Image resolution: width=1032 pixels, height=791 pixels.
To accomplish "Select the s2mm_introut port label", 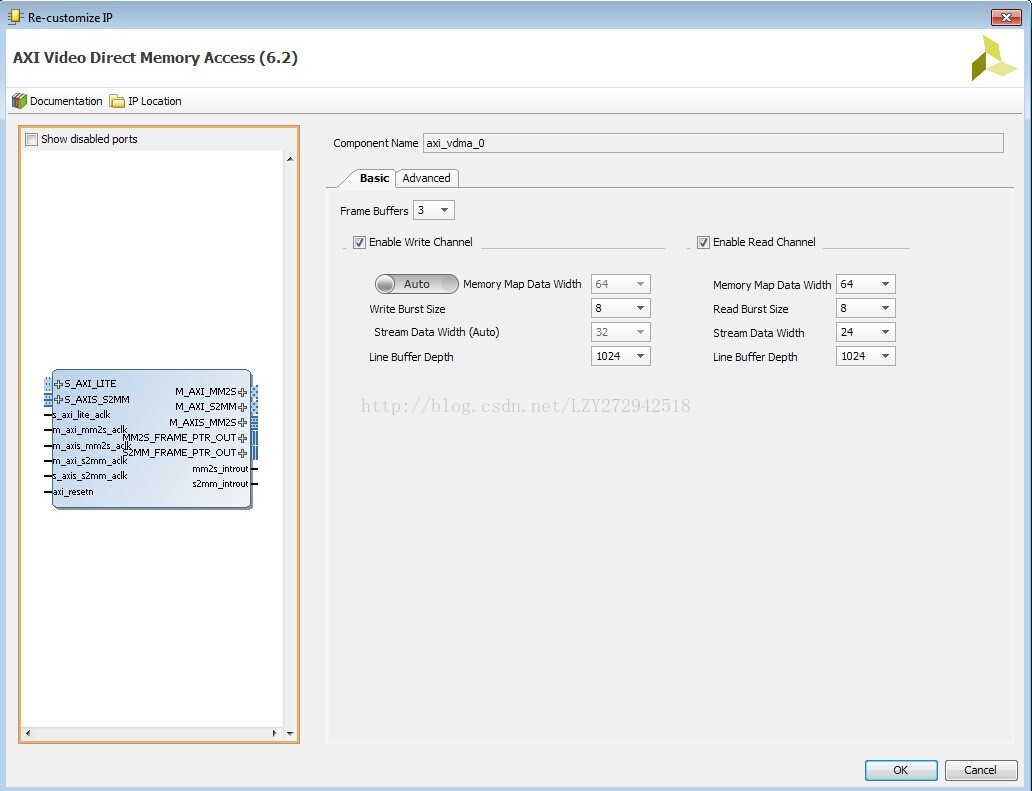I will coord(220,484).
